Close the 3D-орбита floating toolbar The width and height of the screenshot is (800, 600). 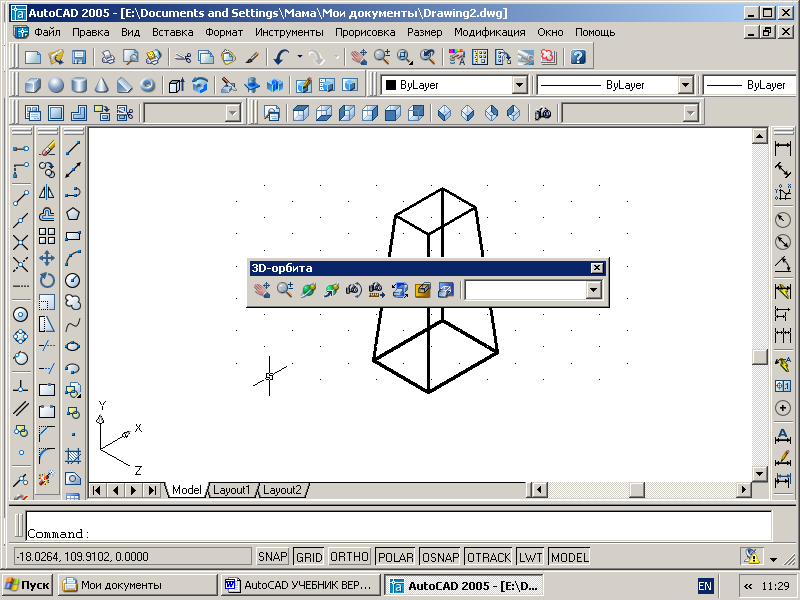(x=596, y=268)
